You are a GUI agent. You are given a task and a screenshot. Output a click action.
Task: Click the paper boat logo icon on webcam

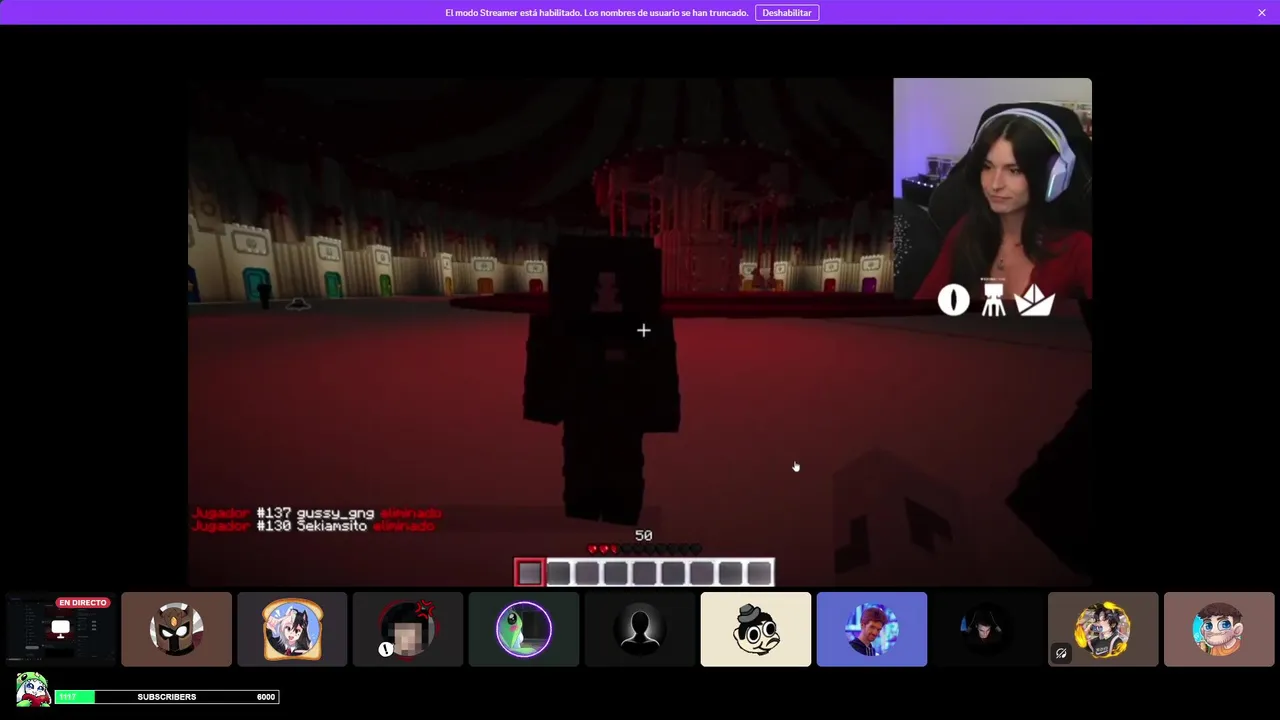[x=1035, y=300]
